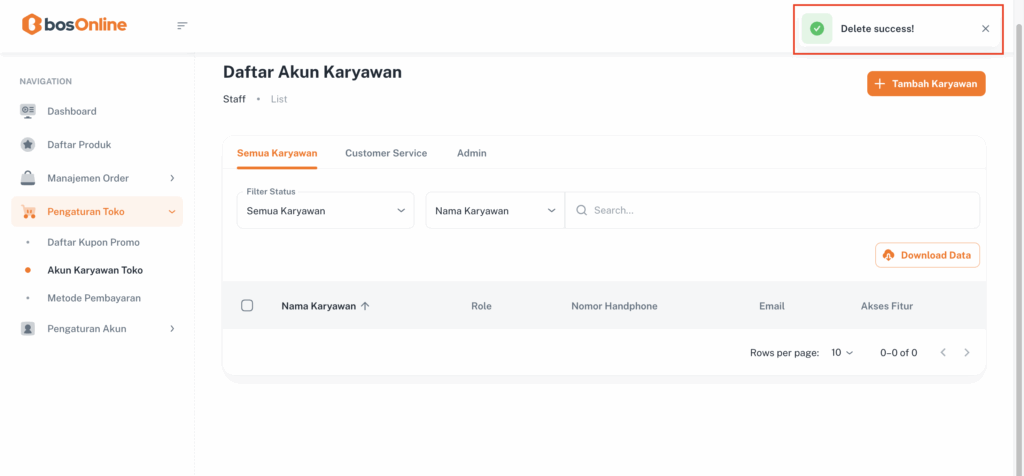Click the Pengaturan Akun profile icon
The image size is (1024, 476).
[x=28, y=328]
